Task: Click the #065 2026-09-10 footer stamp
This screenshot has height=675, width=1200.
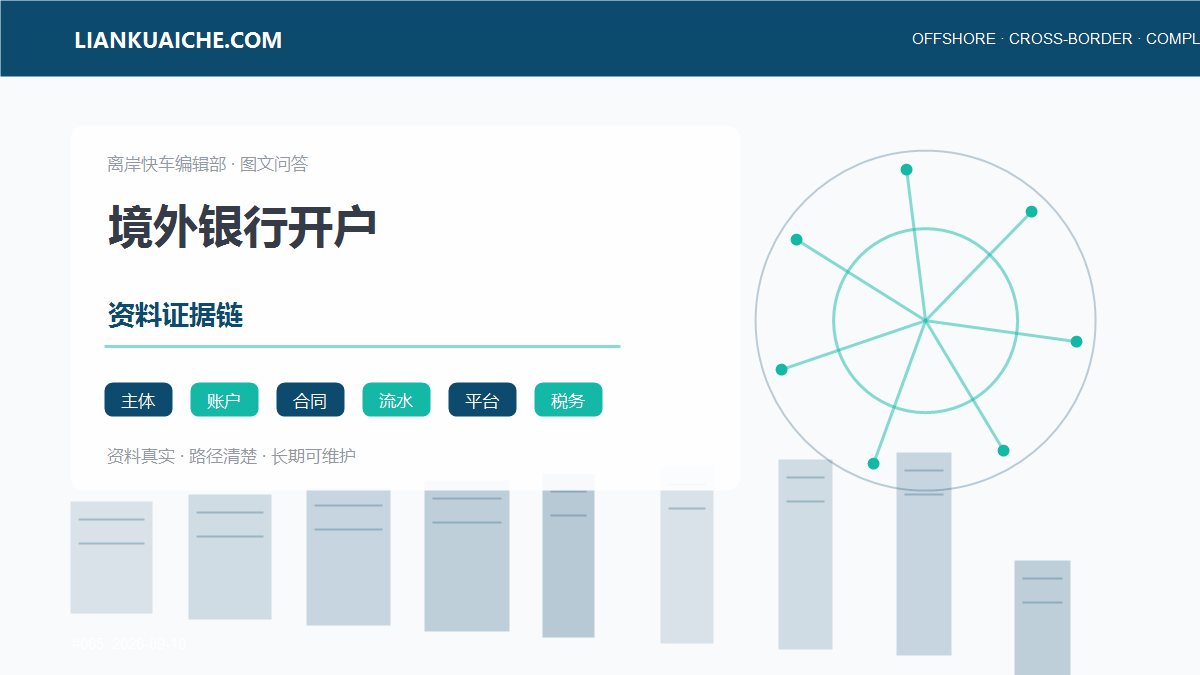Action: (x=129, y=644)
